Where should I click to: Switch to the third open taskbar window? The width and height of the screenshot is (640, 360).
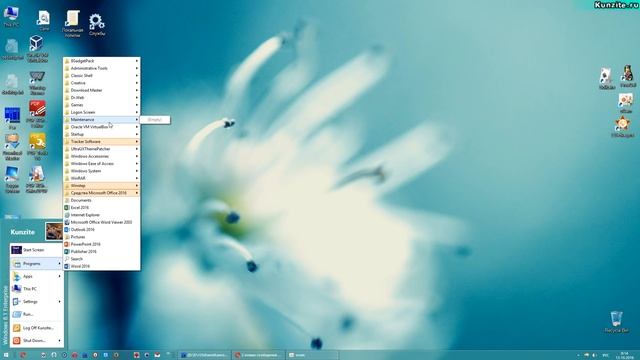point(311,355)
